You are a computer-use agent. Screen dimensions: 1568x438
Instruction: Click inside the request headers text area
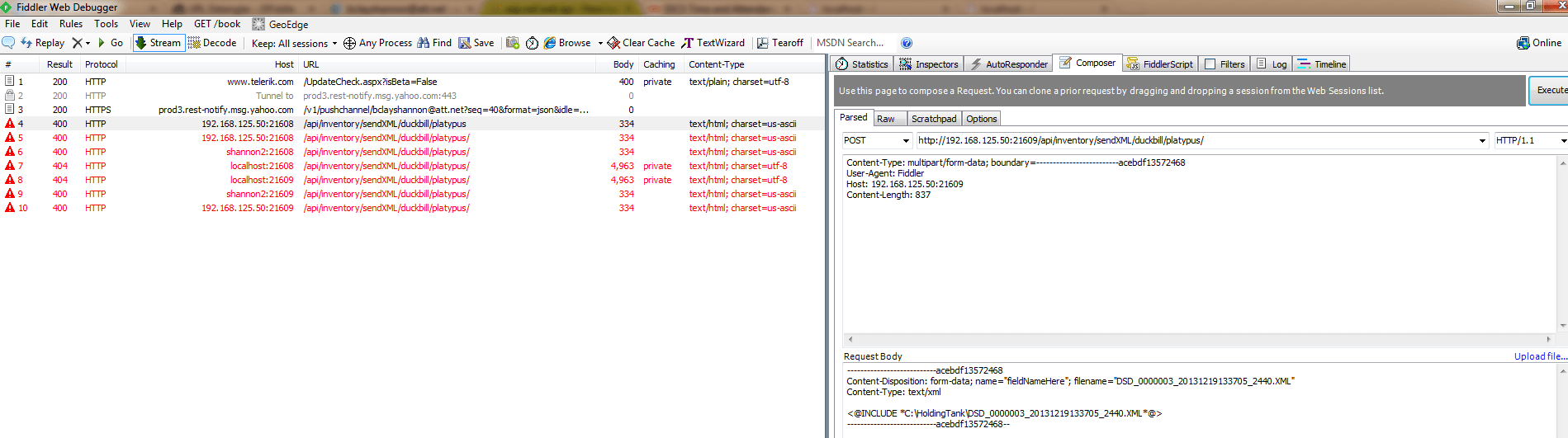(x=1200, y=244)
